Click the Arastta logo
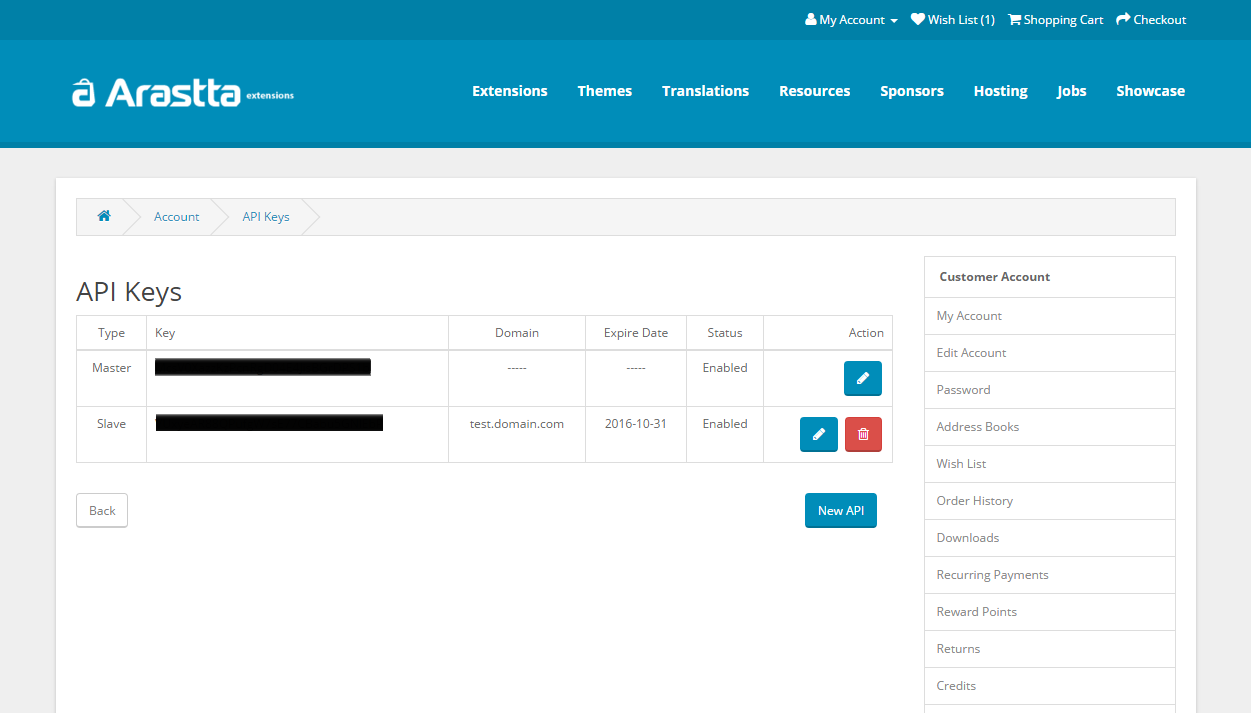 click(183, 92)
